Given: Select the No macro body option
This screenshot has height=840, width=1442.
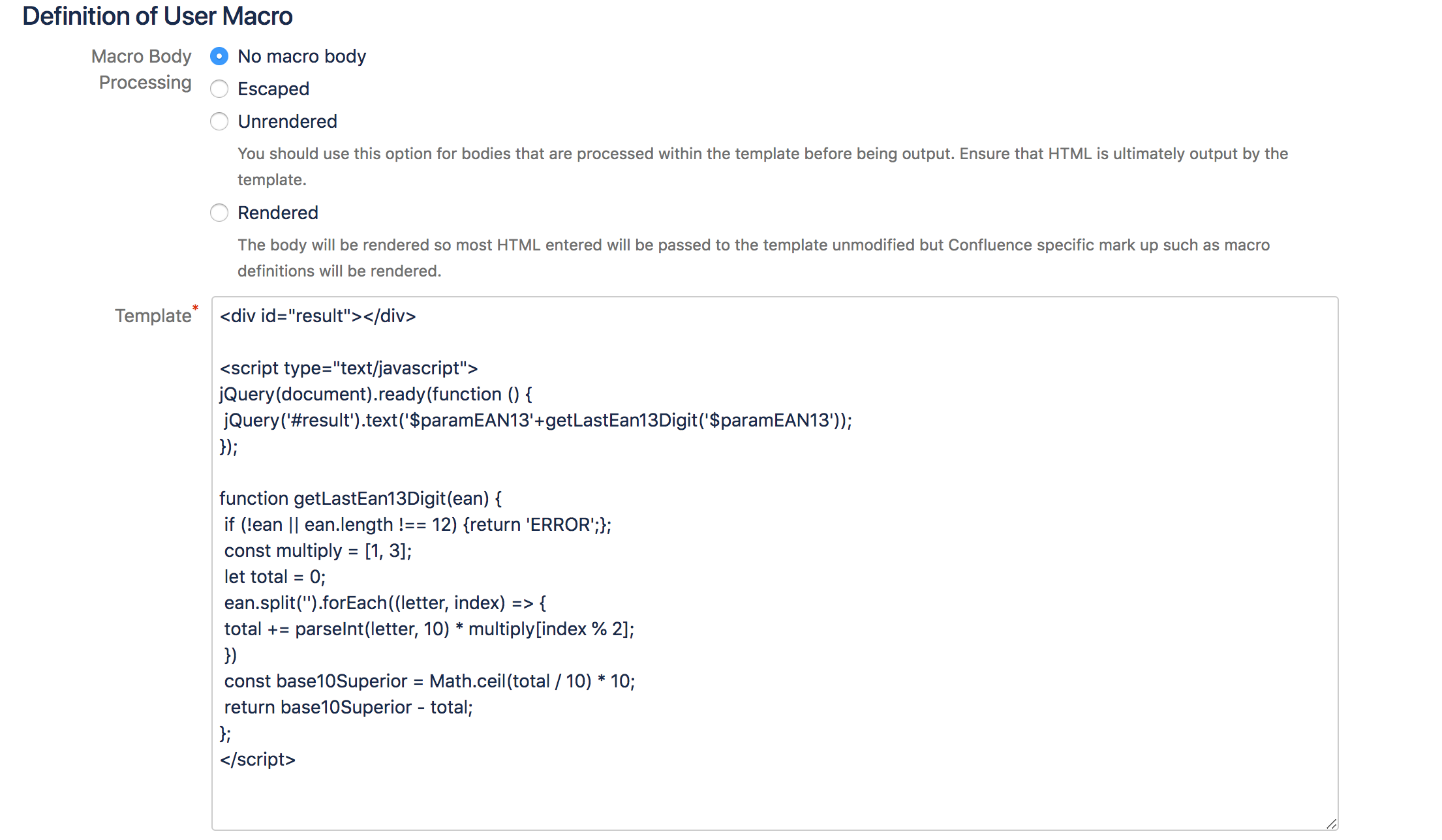Looking at the screenshot, I should pos(219,57).
